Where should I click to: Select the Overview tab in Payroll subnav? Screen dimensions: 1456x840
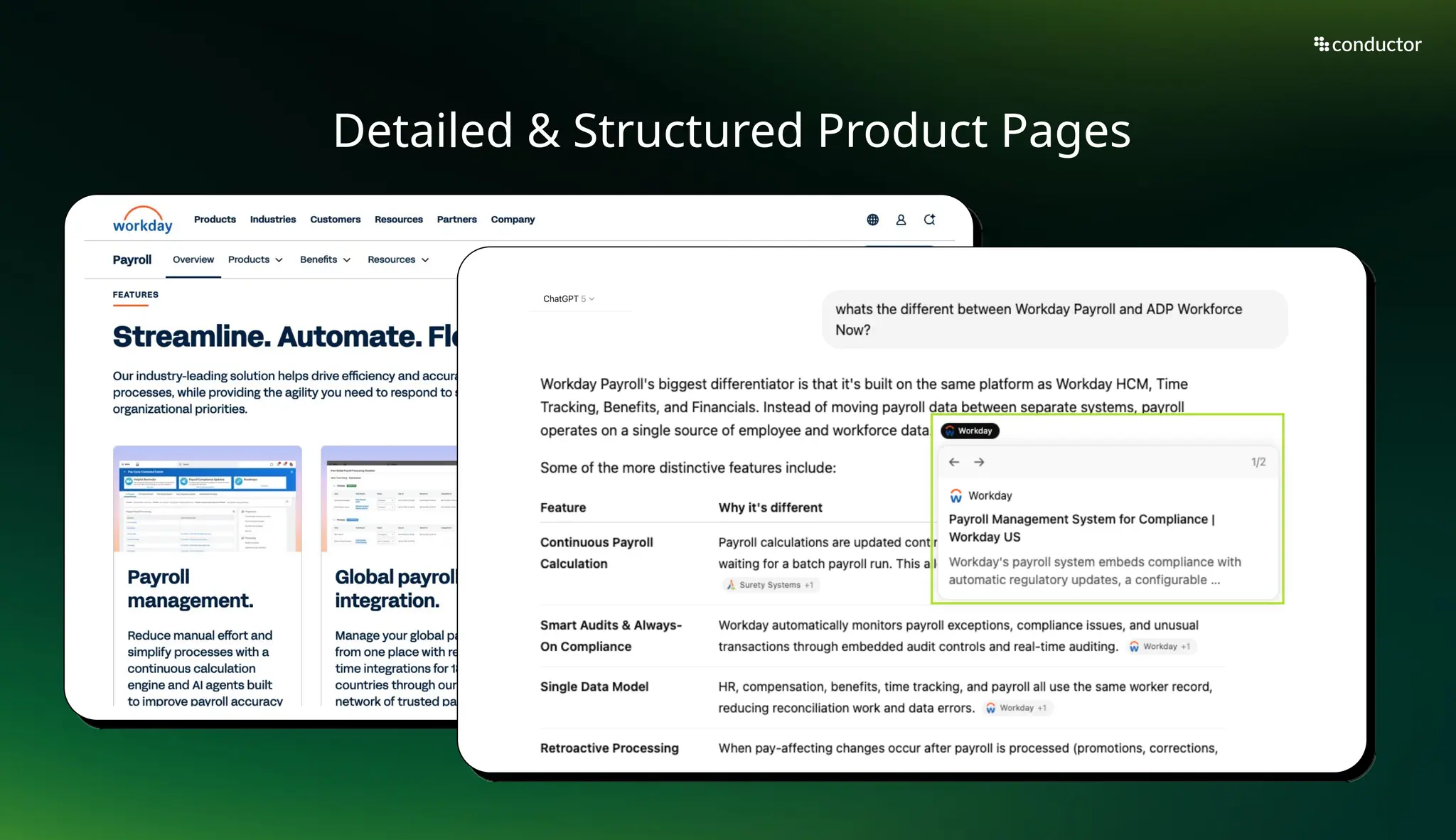click(193, 259)
